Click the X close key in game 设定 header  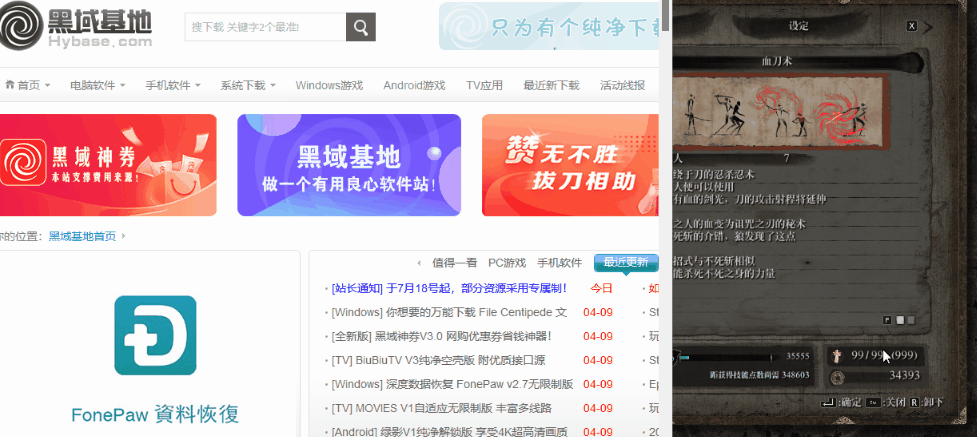[912, 26]
